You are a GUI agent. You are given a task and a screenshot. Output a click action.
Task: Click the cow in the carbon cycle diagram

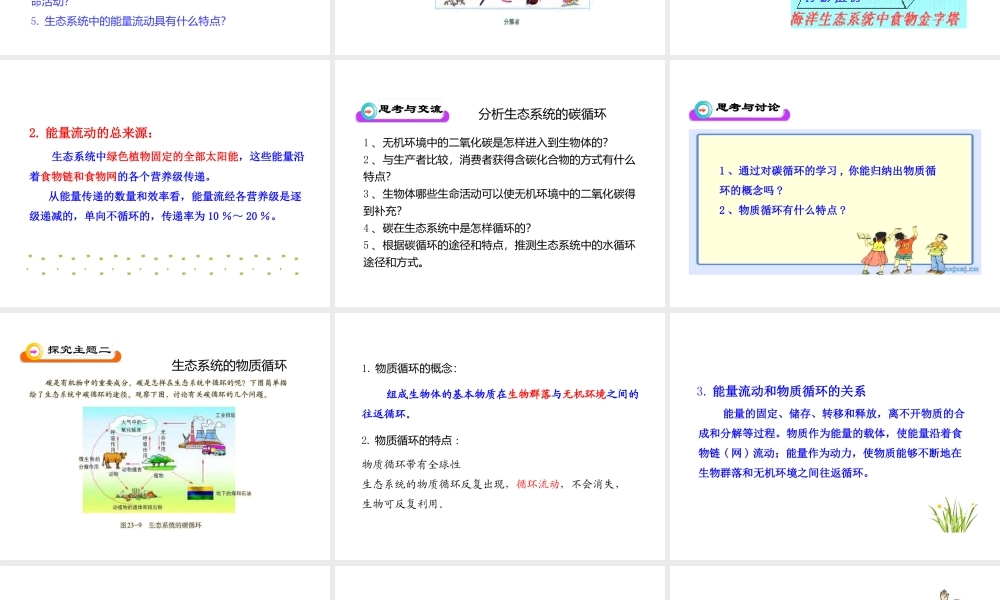[x=114, y=461]
